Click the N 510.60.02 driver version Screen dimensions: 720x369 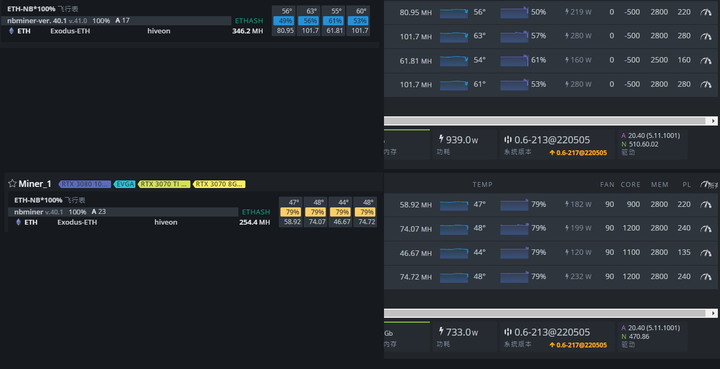(x=640, y=144)
